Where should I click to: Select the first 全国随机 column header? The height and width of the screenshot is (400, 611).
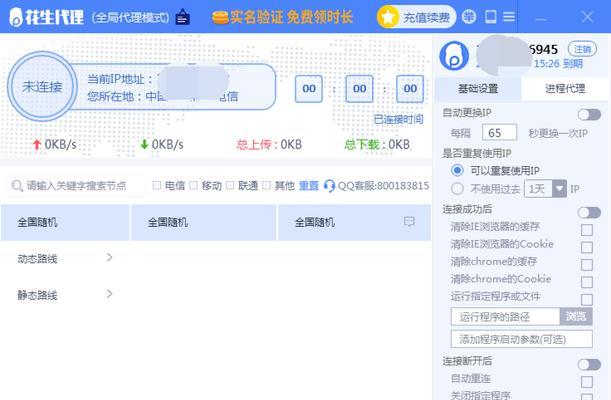tap(65, 222)
